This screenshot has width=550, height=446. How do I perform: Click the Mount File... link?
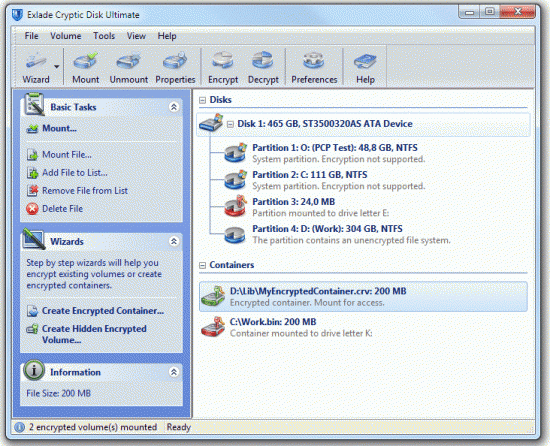click(67, 155)
